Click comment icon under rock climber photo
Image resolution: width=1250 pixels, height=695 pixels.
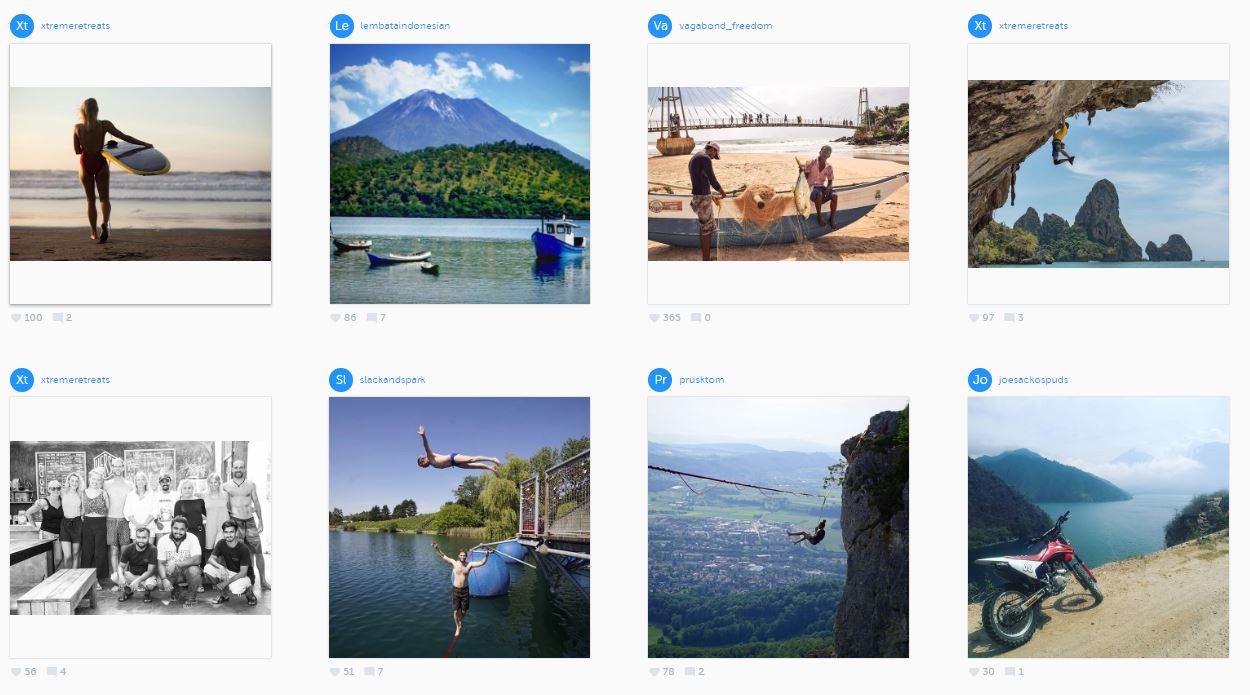(x=1009, y=318)
